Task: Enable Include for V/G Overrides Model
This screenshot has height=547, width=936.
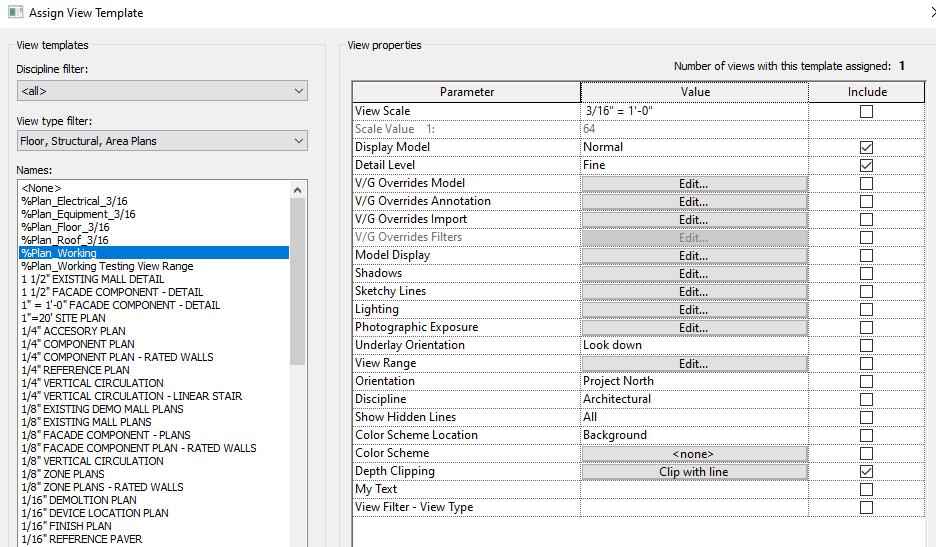Action: 866,183
